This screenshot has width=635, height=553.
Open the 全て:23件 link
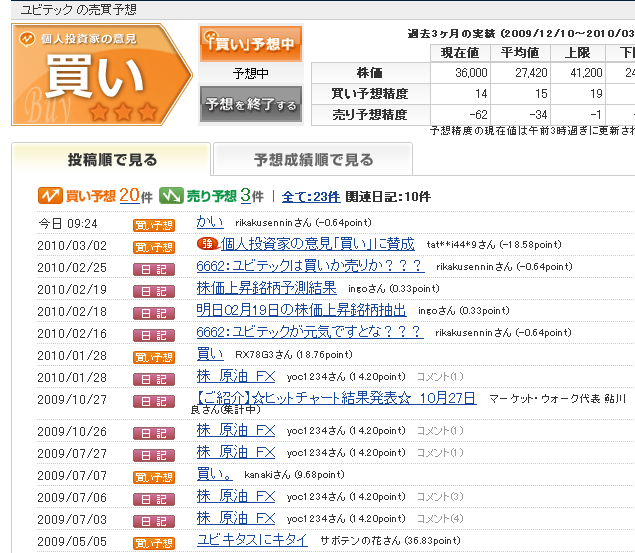(x=311, y=197)
